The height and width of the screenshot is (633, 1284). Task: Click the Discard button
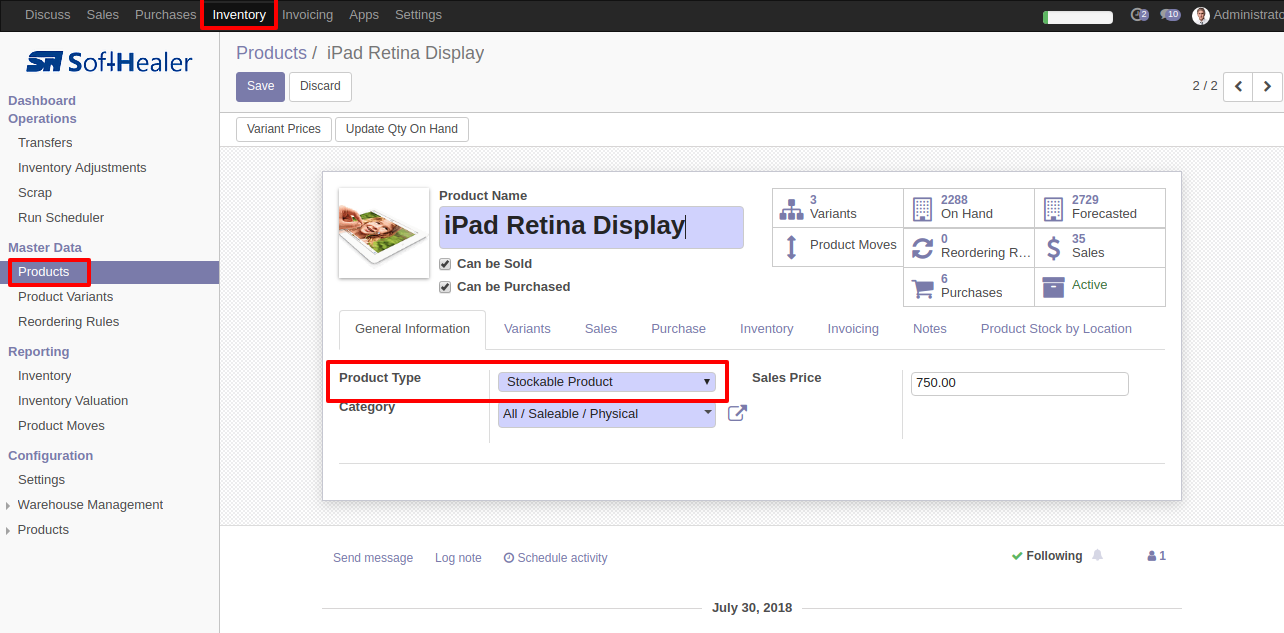click(x=320, y=86)
